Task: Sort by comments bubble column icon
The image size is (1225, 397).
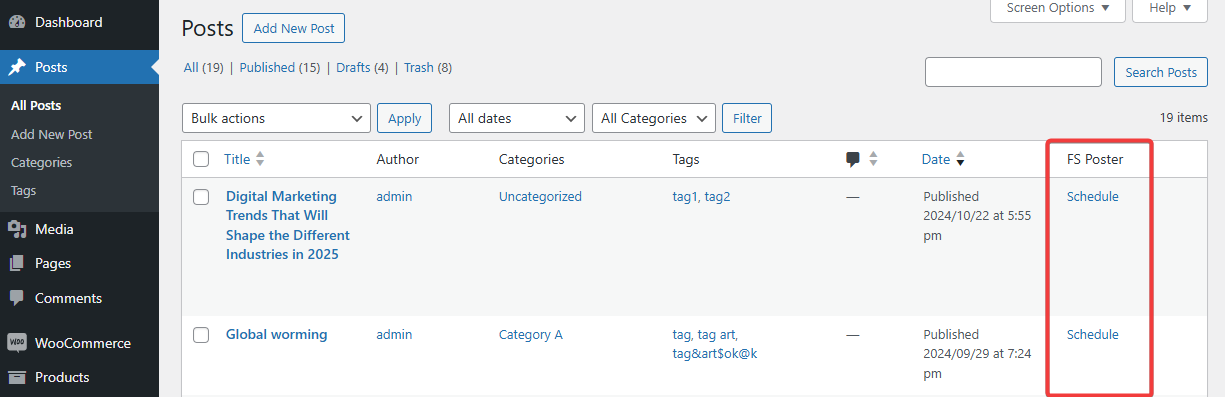Action: click(853, 159)
